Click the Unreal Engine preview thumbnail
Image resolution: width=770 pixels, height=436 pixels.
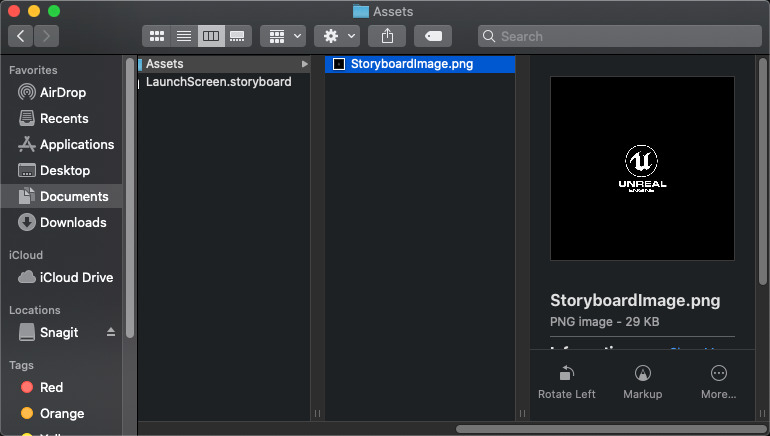pyautogui.click(x=642, y=168)
